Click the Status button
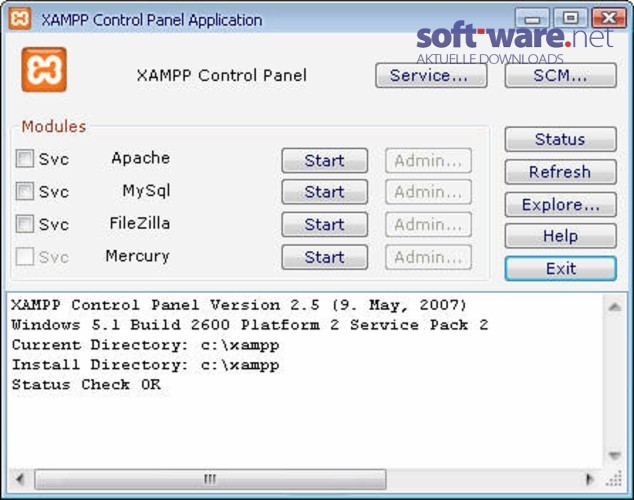Viewport: 634px width, 500px height. 561,139
